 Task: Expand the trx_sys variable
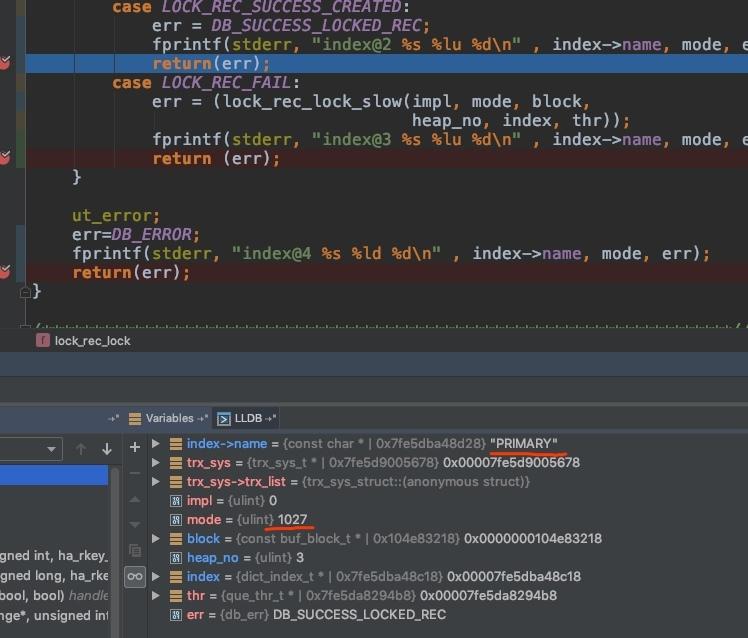156,462
